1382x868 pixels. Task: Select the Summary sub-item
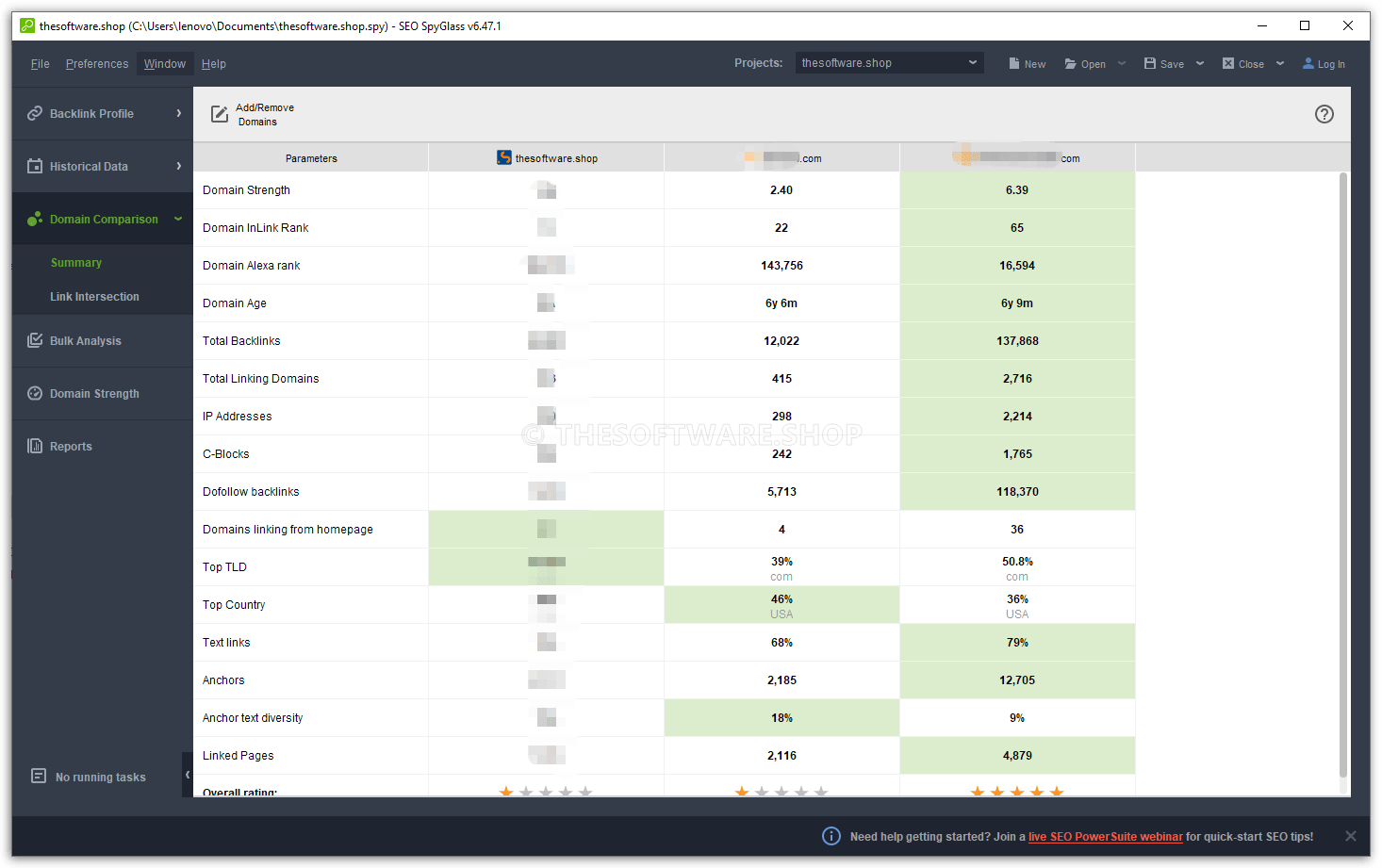pos(76,263)
